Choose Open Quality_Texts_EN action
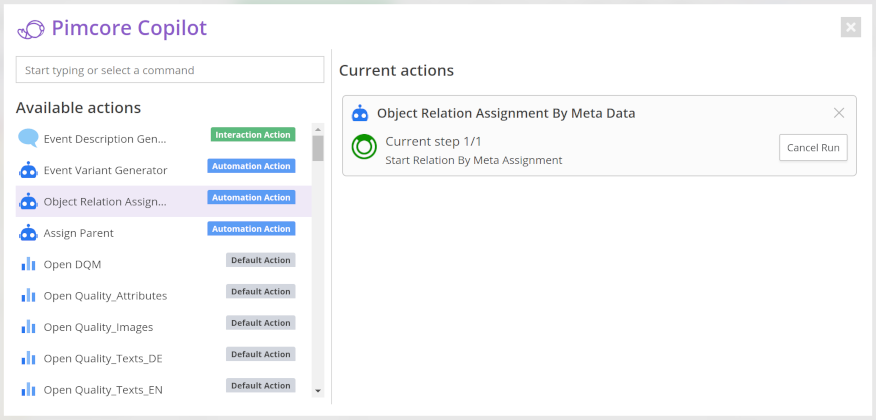The height and width of the screenshot is (420, 876). pyautogui.click(x=164, y=389)
